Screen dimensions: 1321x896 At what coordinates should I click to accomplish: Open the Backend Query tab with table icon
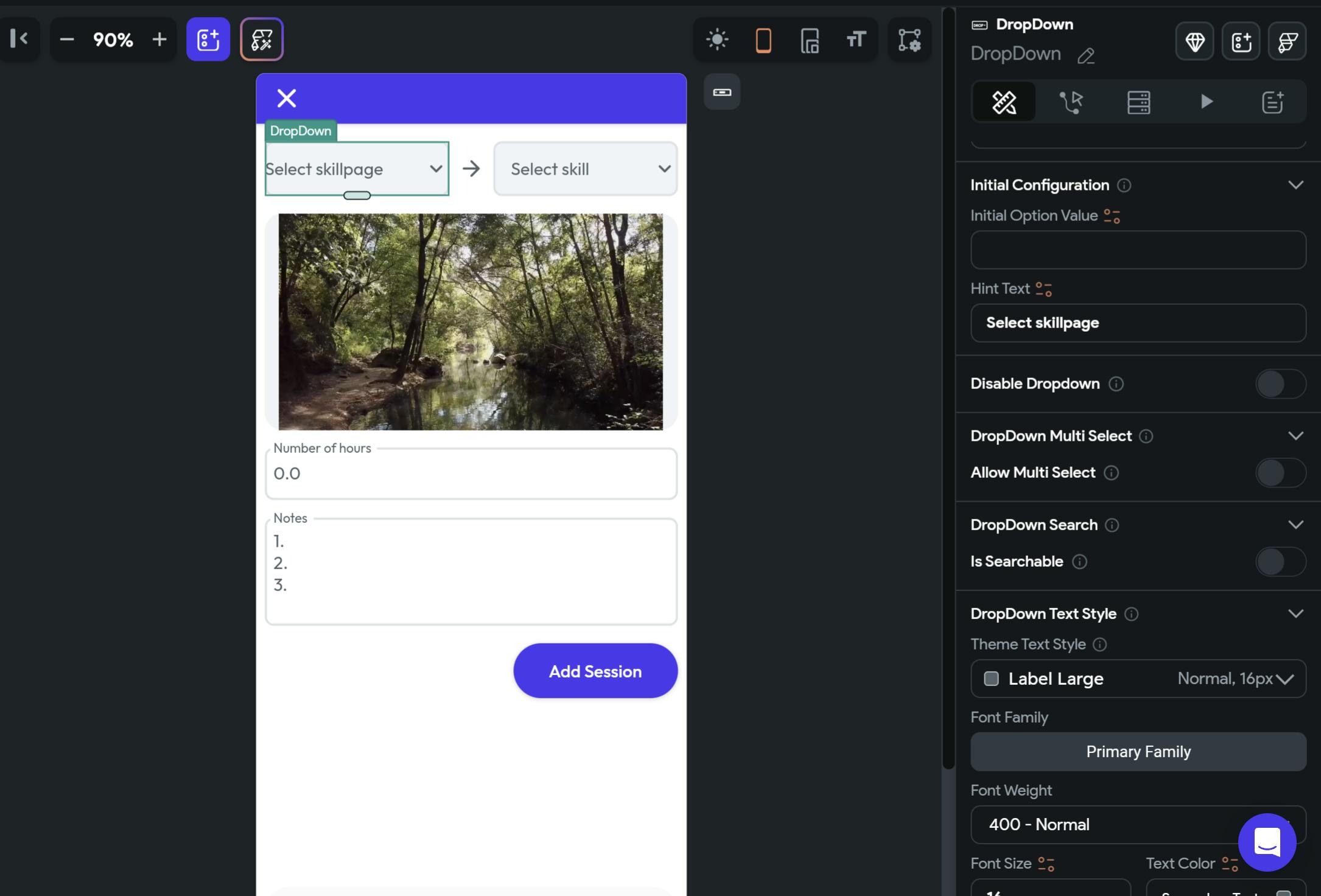(x=1138, y=102)
